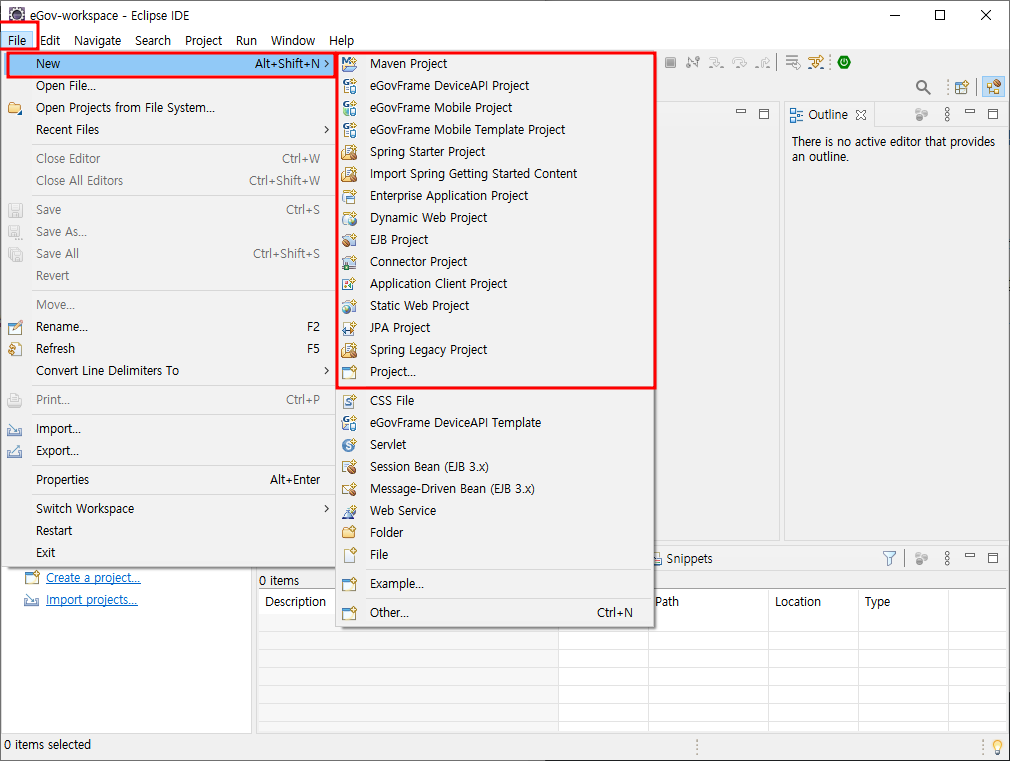Click the Description column header
This screenshot has height=761, width=1010.
click(296, 602)
